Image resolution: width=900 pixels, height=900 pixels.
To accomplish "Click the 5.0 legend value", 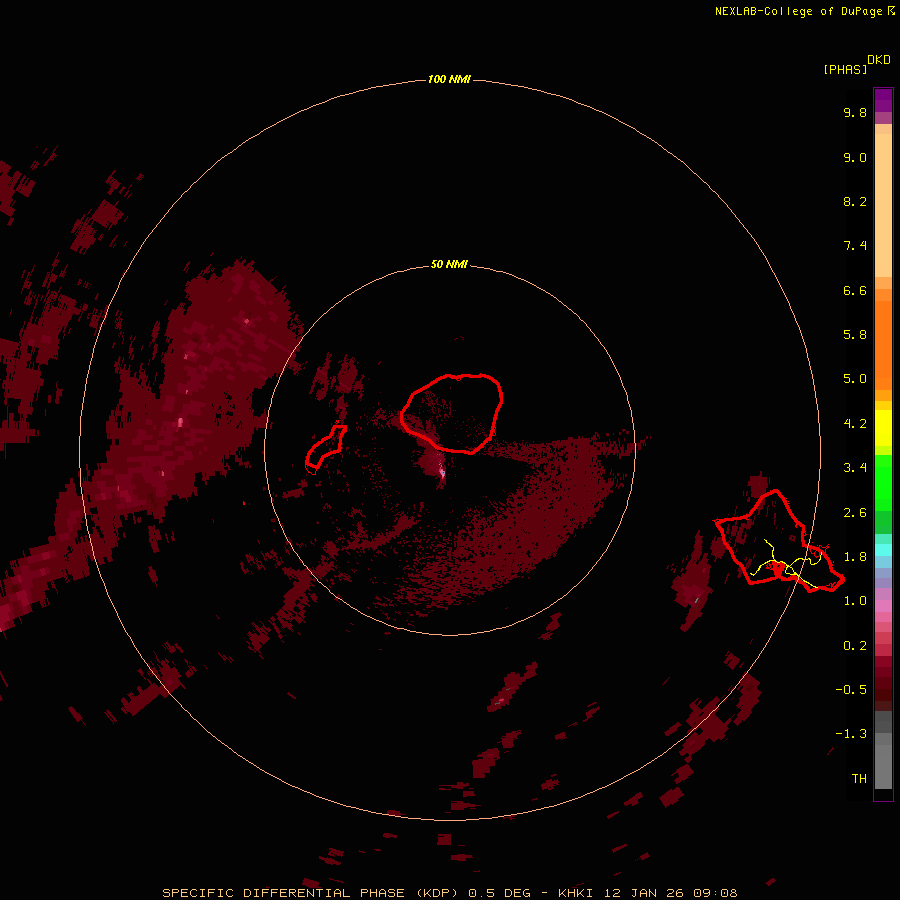I will [855, 379].
